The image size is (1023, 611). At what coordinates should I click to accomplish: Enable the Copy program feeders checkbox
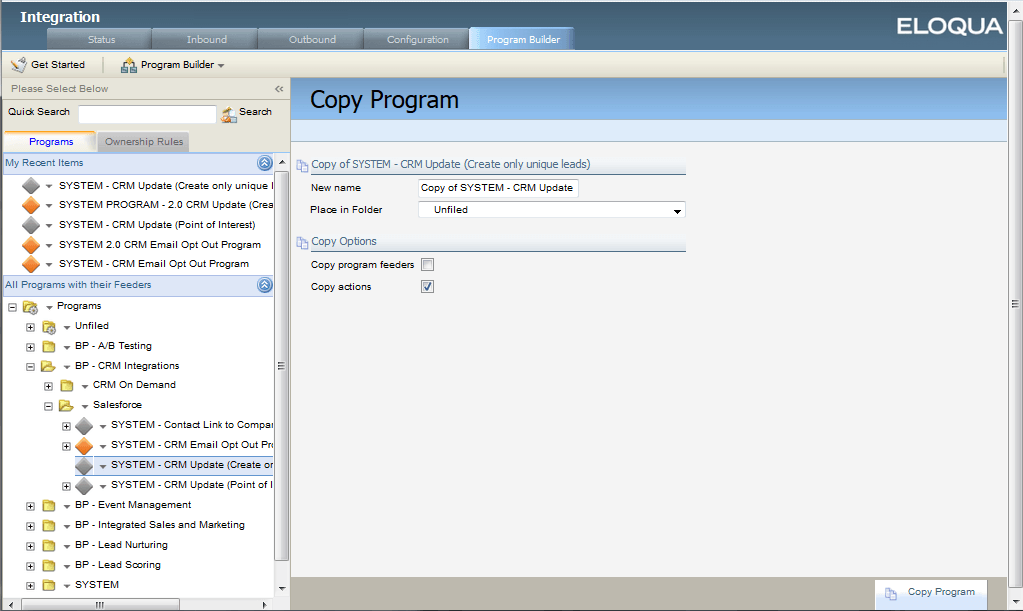[x=427, y=264]
